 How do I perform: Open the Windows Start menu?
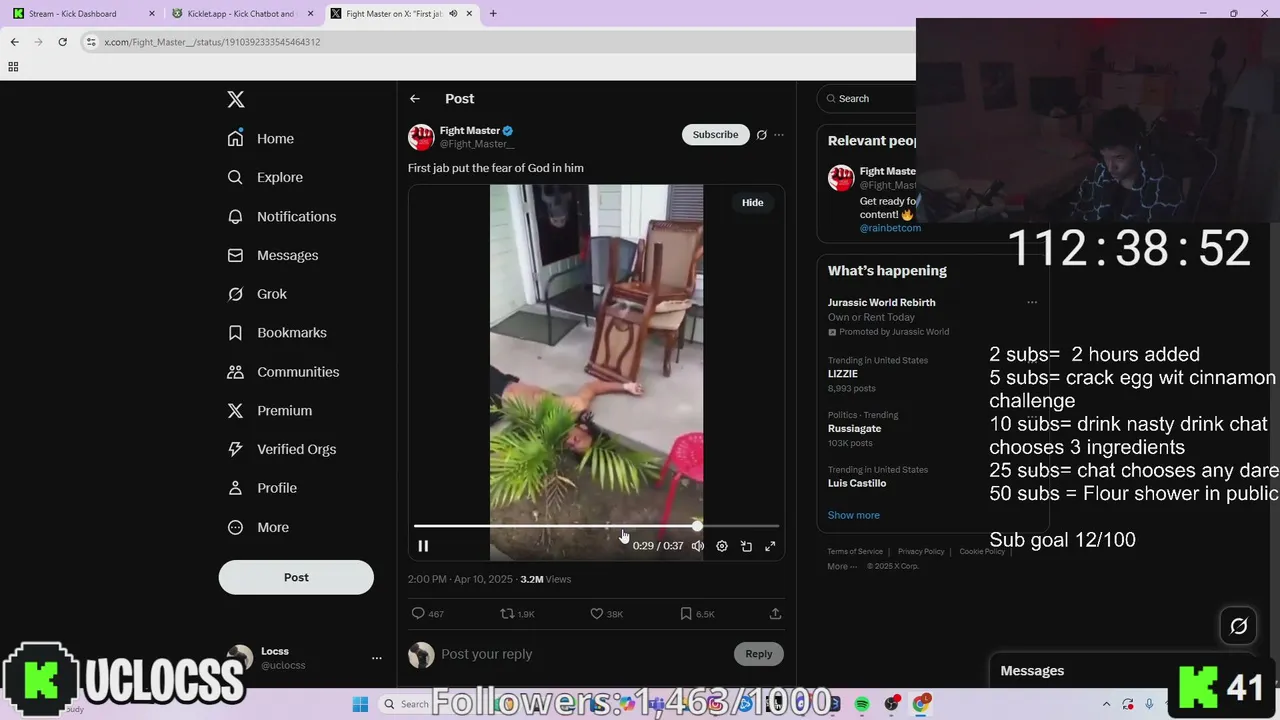pos(360,704)
